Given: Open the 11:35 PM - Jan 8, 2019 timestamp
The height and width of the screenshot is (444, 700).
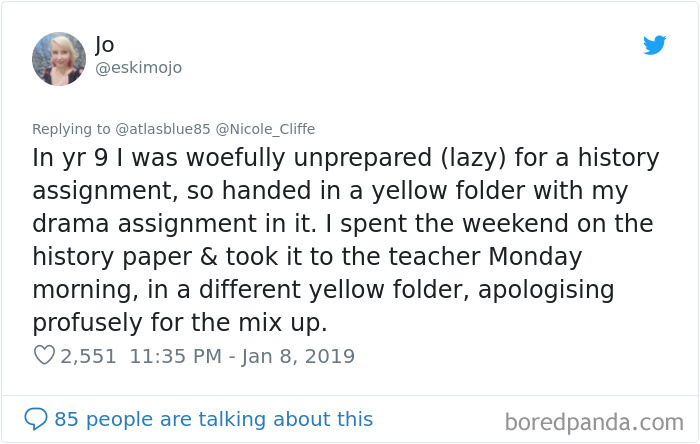Looking at the screenshot, I should [242, 356].
